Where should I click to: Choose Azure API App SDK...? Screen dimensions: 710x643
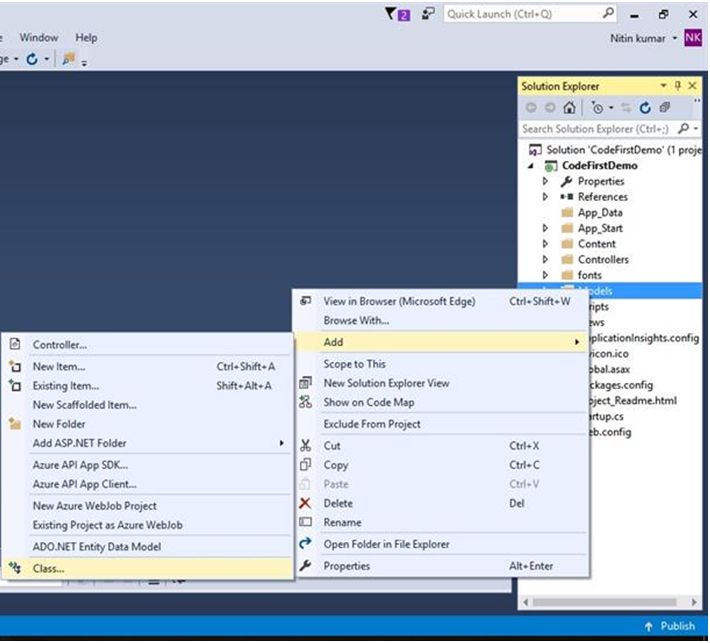tap(147, 465)
